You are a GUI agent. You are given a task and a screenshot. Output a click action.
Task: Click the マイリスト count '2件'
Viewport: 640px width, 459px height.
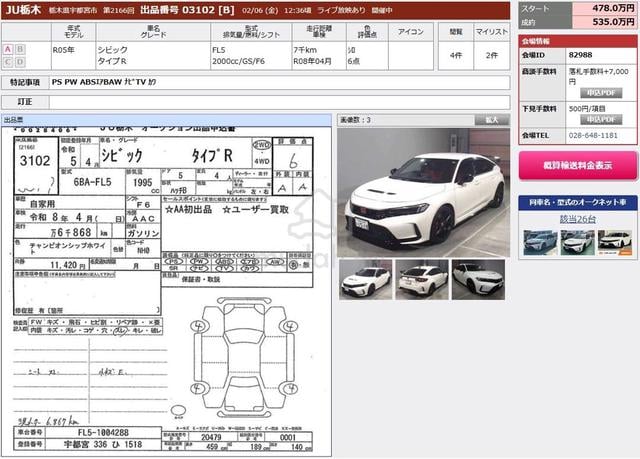491,55
